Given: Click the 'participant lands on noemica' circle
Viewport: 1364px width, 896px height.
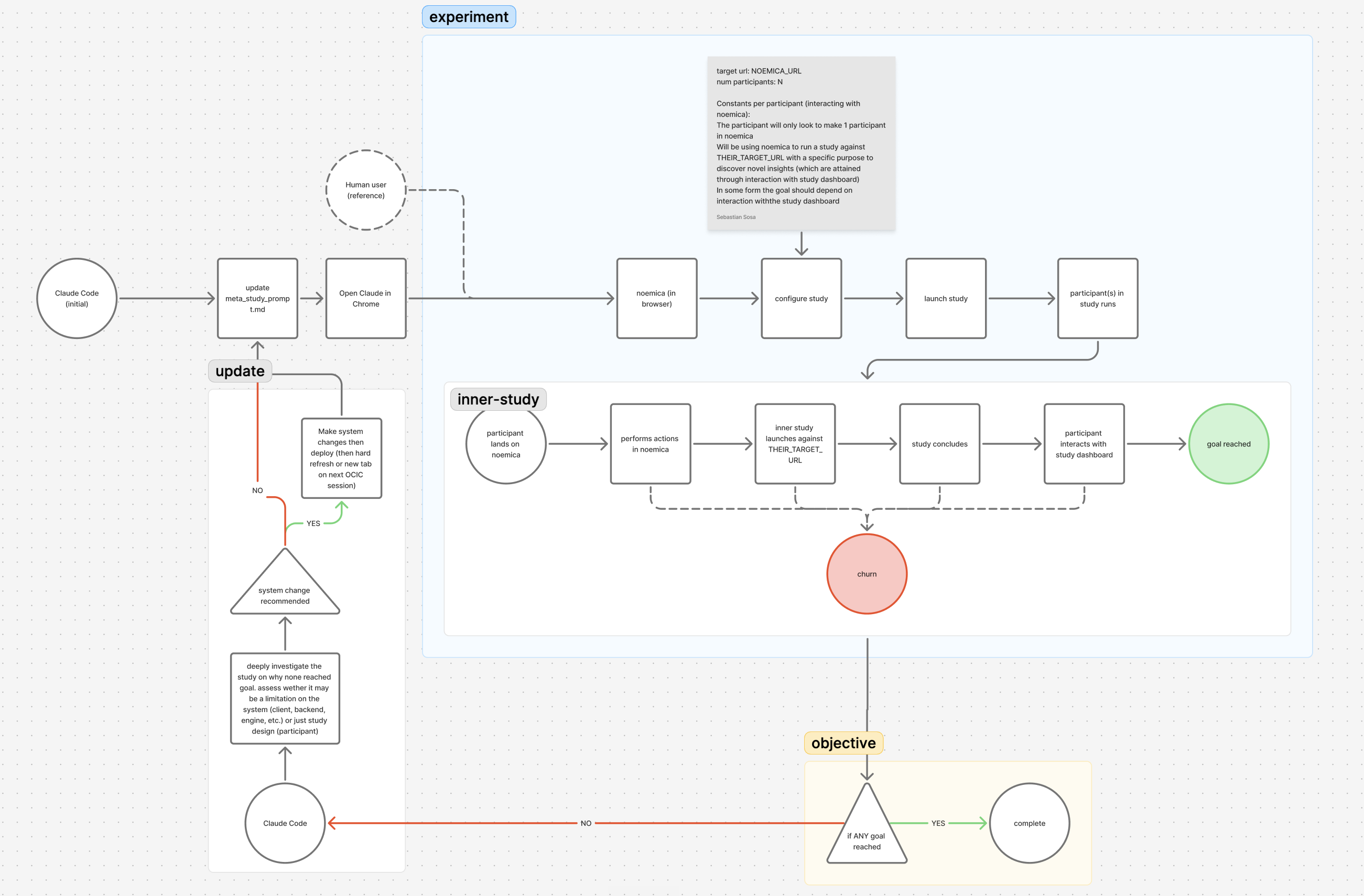Looking at the screenshot, I should click(505, 444).
